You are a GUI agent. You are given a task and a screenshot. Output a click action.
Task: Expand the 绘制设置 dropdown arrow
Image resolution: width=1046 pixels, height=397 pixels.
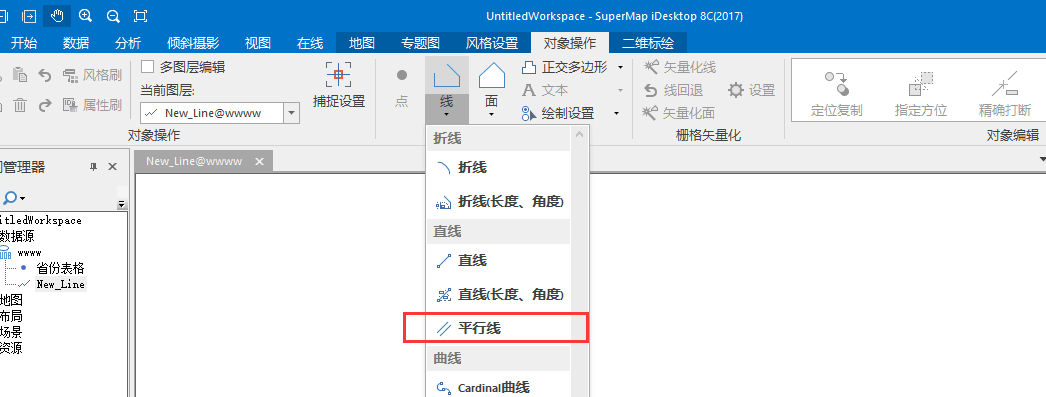[x=616, y=113]
